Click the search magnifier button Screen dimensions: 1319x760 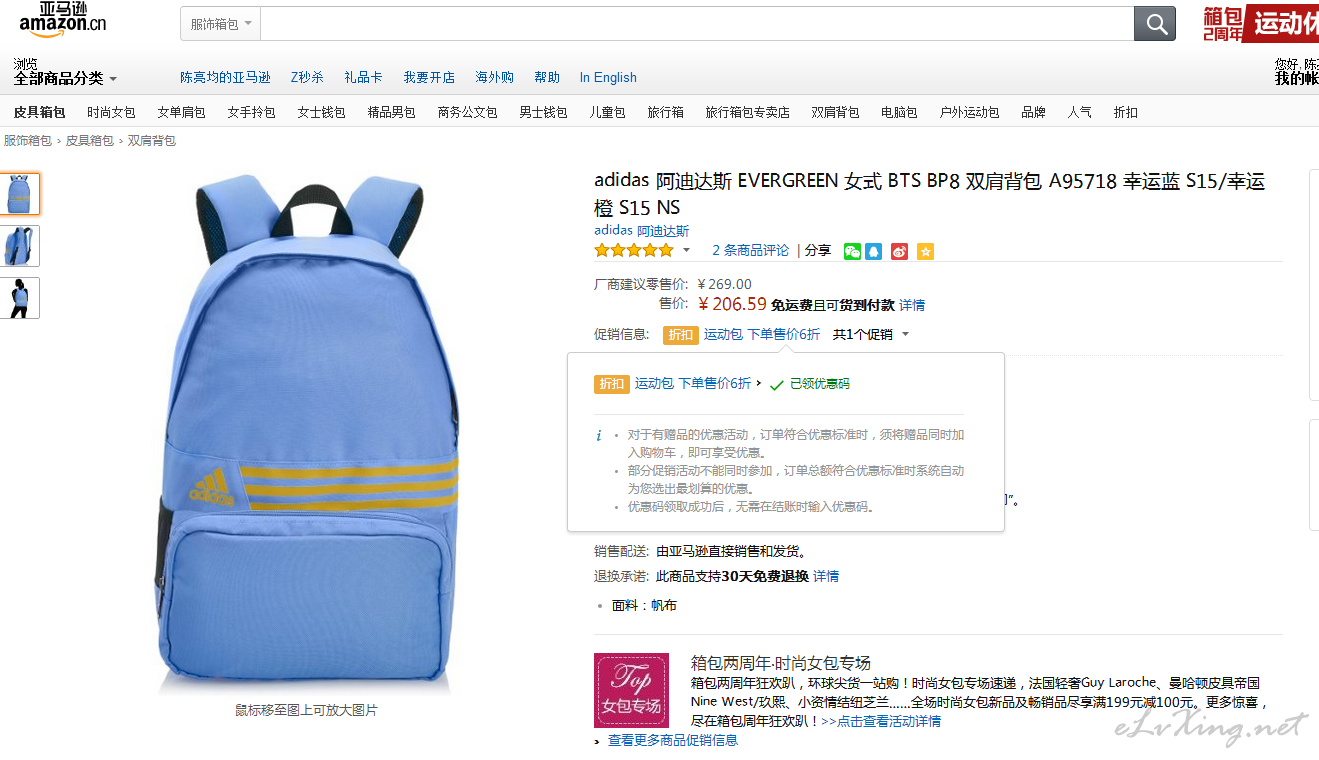click(x=1154, y=24)
